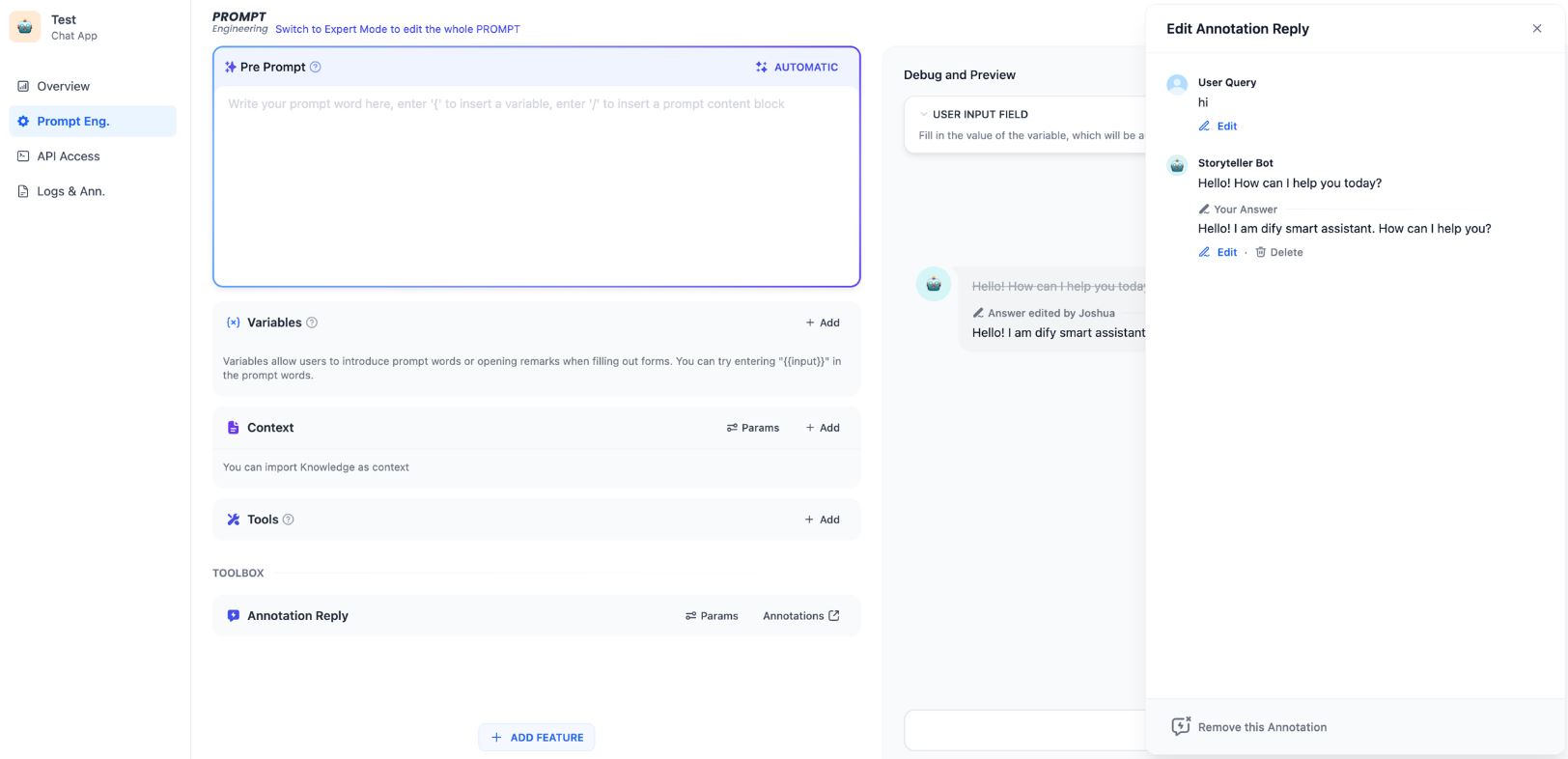
Task: Open Annotation Reply Params settings
Action: (x=712, y=616)
